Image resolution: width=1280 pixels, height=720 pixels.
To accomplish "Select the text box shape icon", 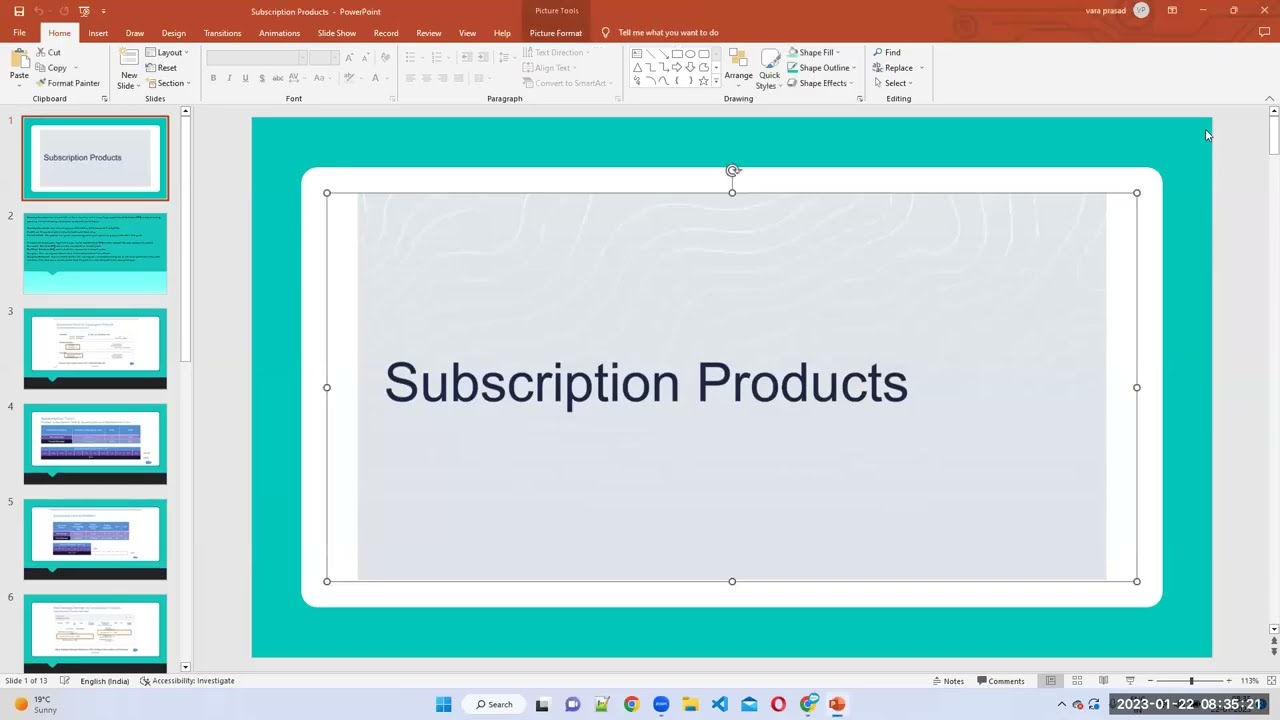I will pyautogui.click(x=637, y=54).
